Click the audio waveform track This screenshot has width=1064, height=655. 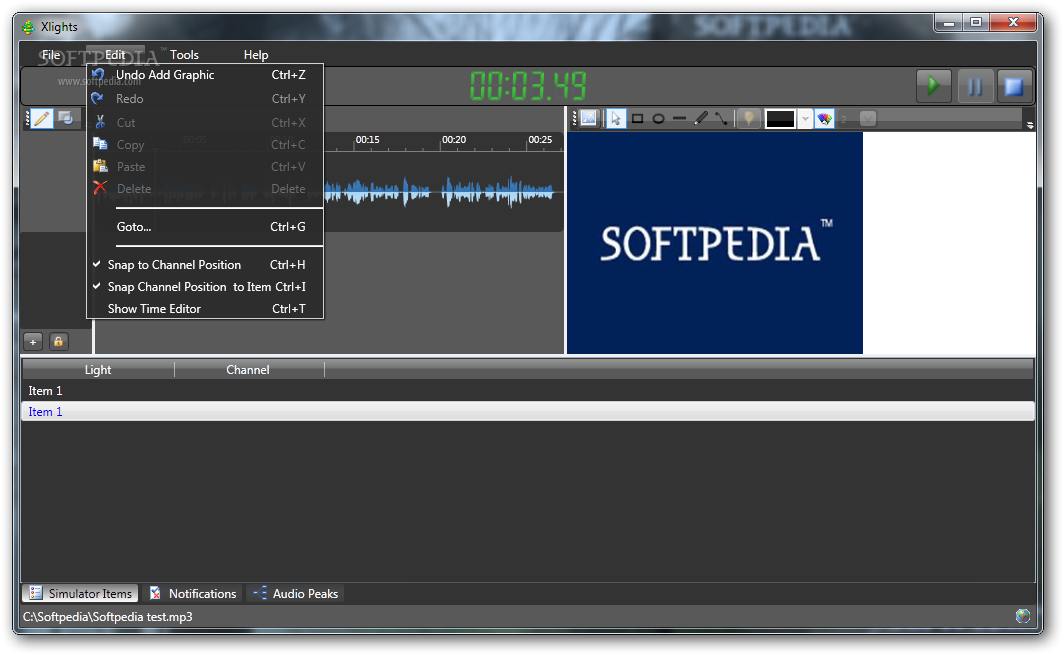pyautogui.click(x=441, y=192)
